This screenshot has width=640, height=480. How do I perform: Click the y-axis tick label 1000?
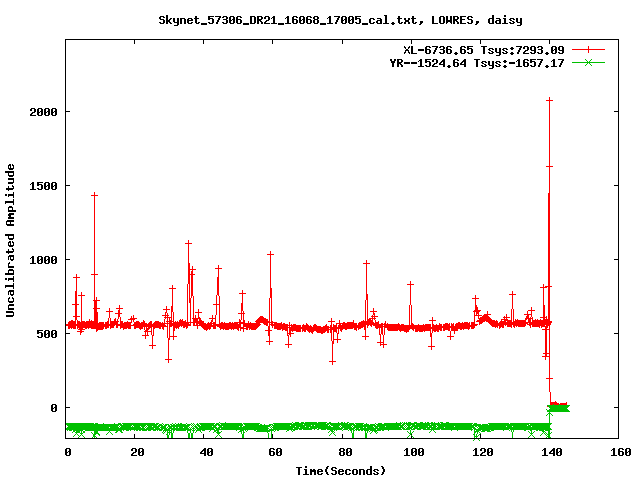(43, 260)
